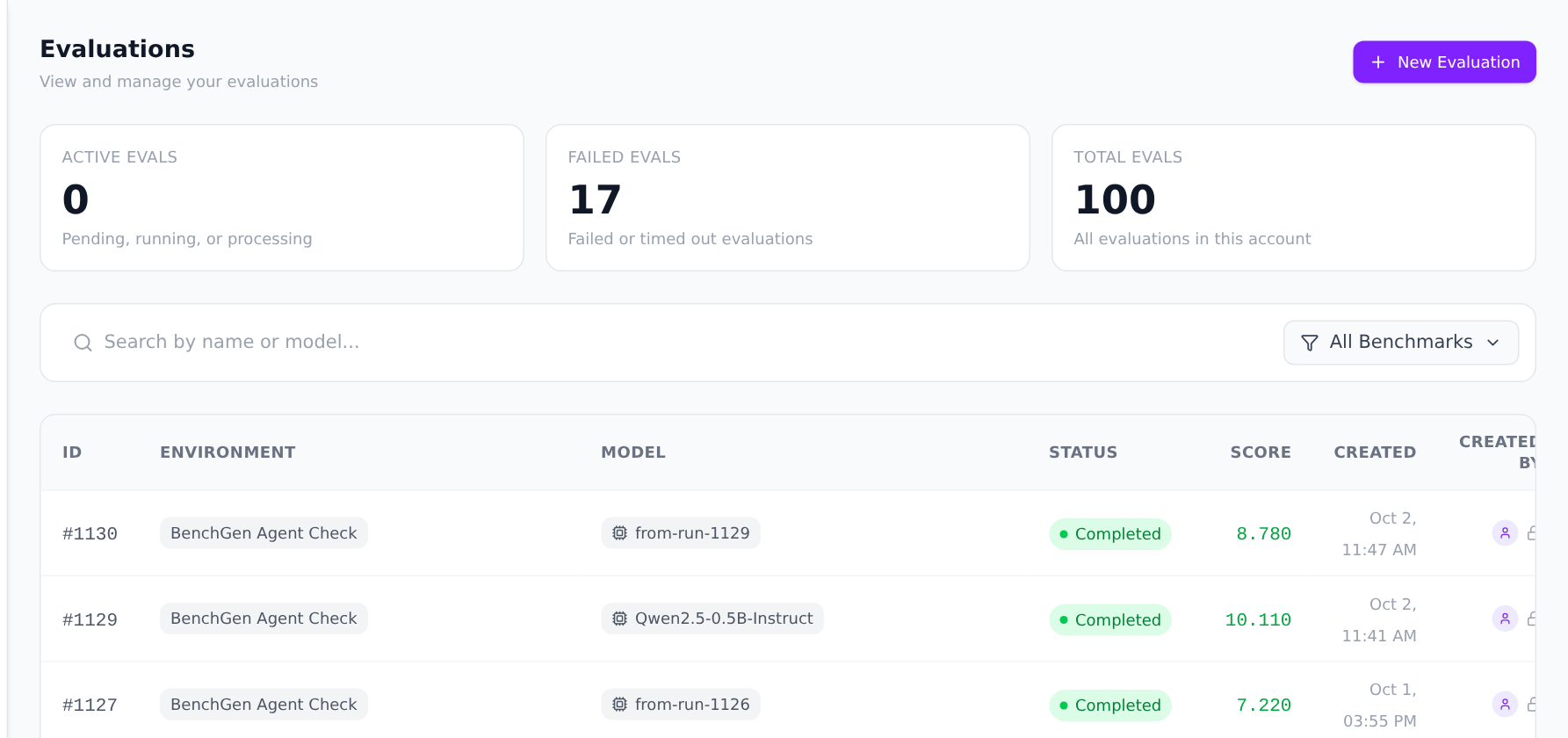The image size is (1568, 738).
Task: Click the Oct 1, 03:55 PM created date
Action: tap(1379, 705)
